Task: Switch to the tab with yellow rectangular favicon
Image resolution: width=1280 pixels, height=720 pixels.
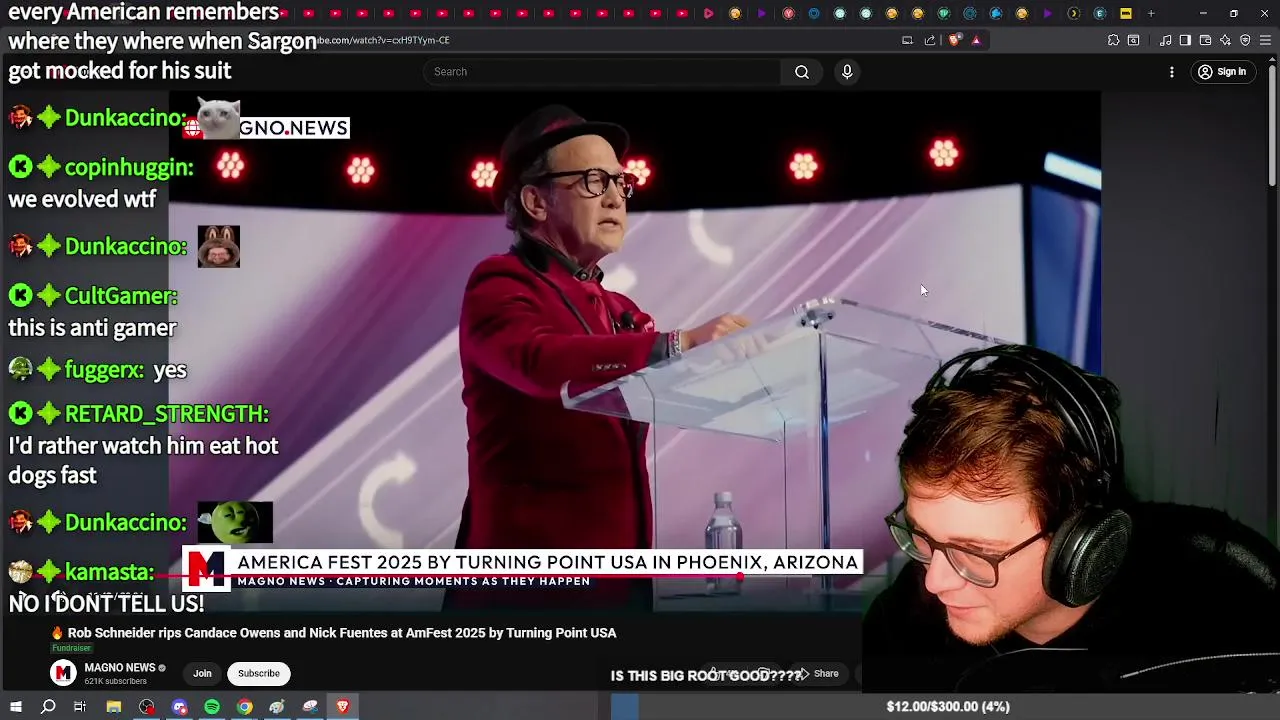Action: pos(1125,13)
